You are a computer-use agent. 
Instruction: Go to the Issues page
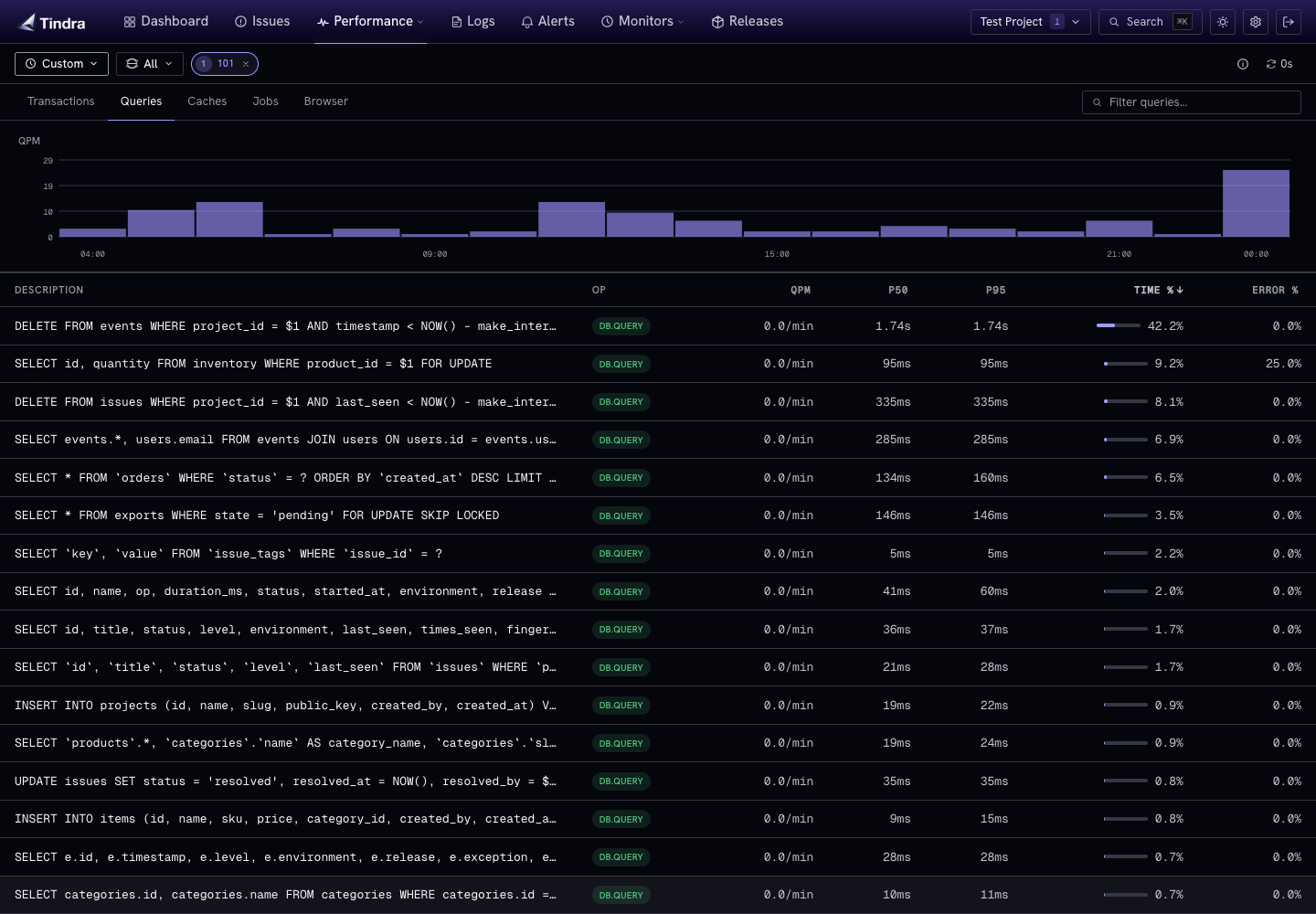[262, 21]
